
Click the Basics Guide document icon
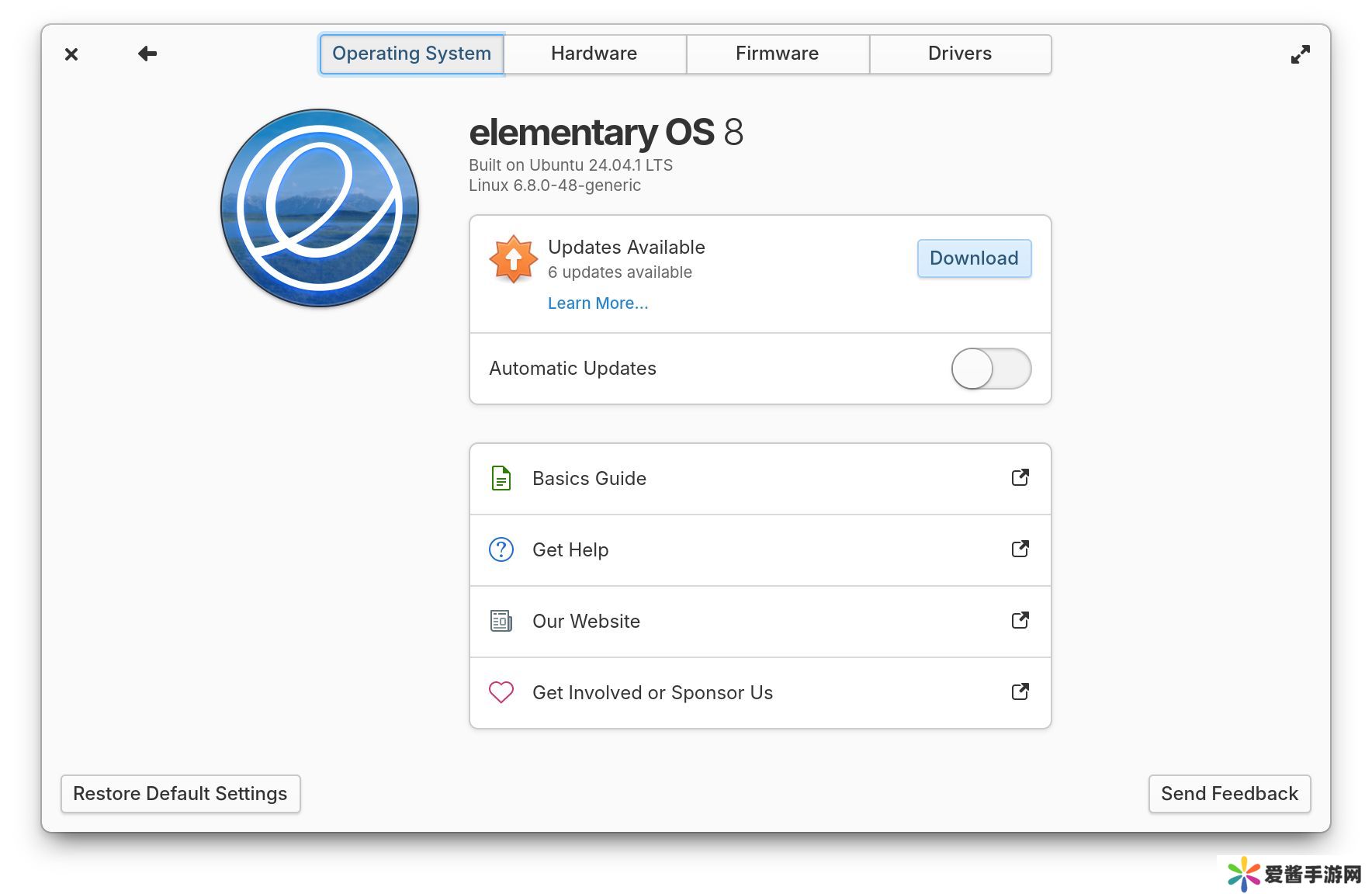click(501, 478)
